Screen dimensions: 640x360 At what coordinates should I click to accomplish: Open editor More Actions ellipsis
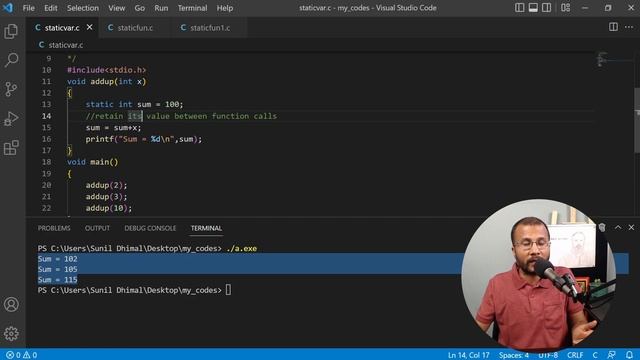[629, 27]
